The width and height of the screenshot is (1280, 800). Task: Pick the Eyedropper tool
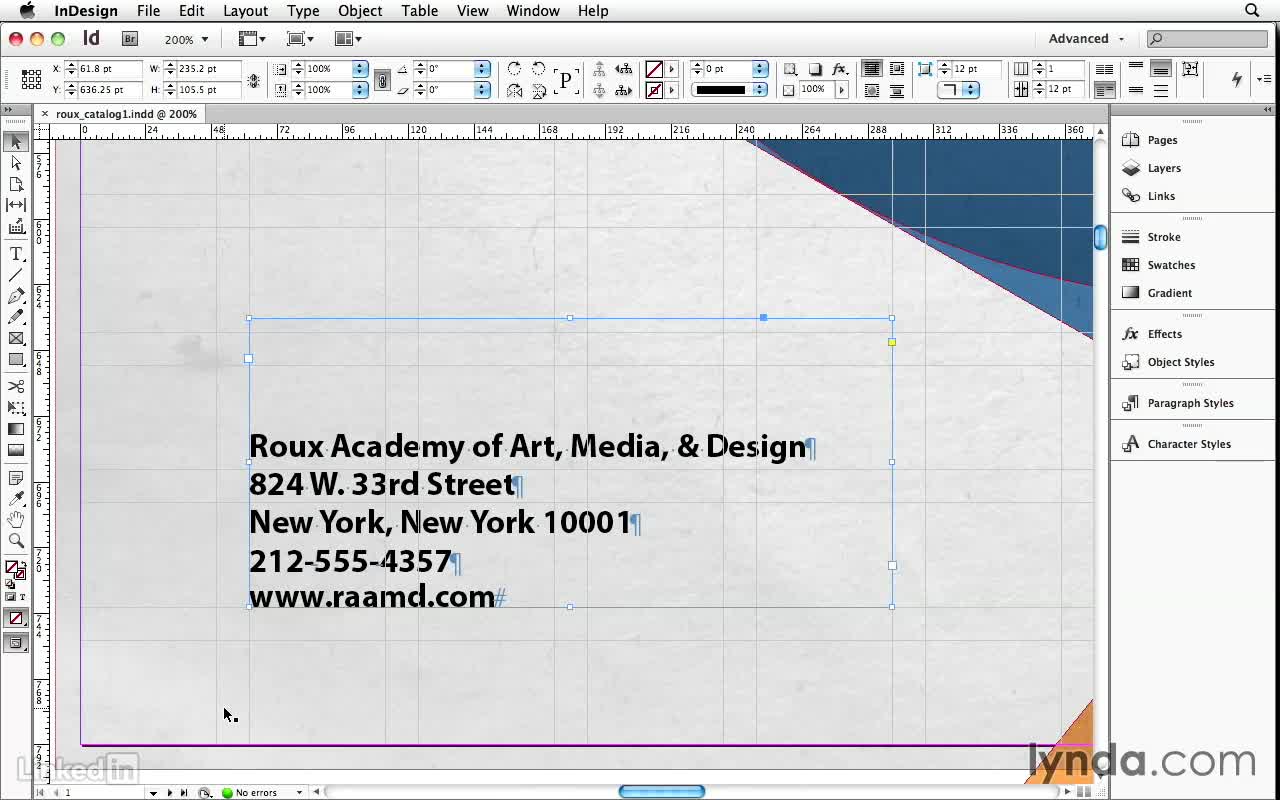pos(16,499)
